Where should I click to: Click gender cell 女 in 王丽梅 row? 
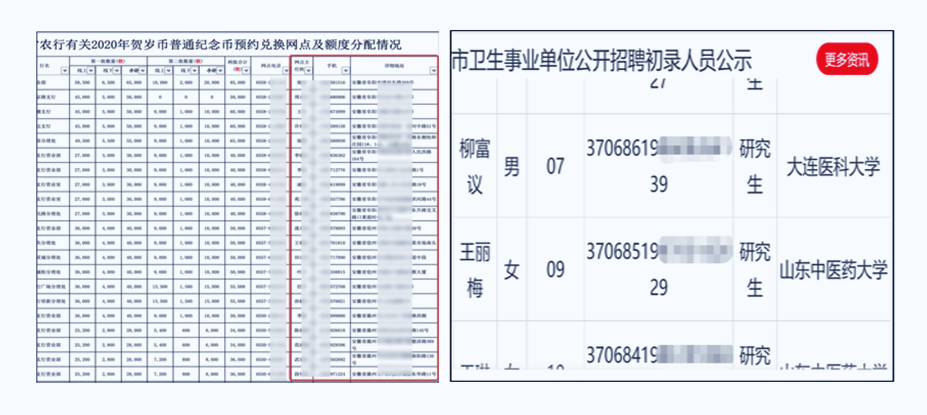coord(511,271)
